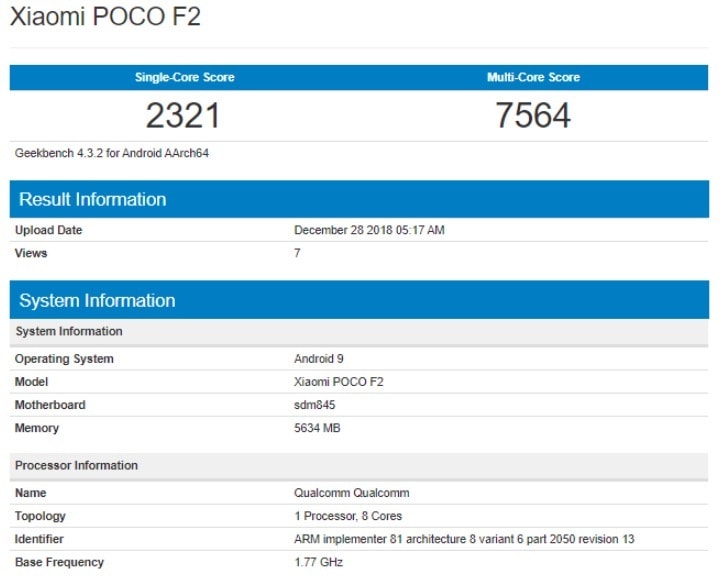Click December 28 2018 05:17 AM value
Viewport: 721px width, 582px height.
[x=369, y=230]
